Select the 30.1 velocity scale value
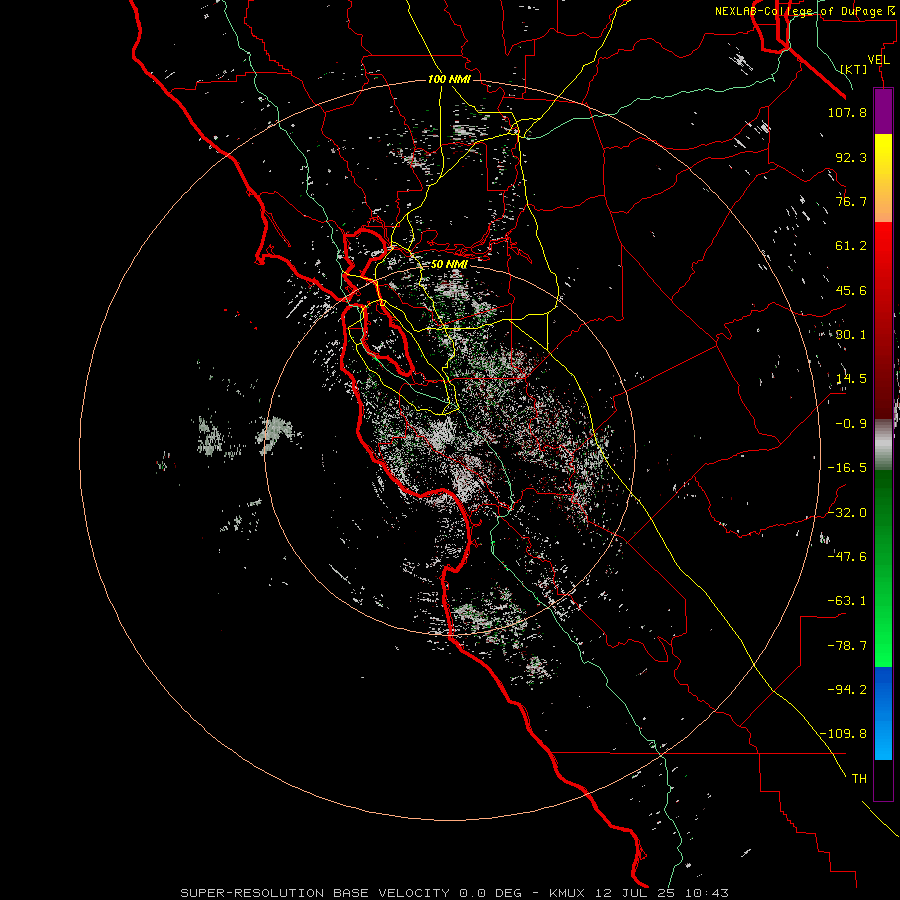Image resolution: width=900 pixels, height=900 pixels. click(x=851, y=335)
